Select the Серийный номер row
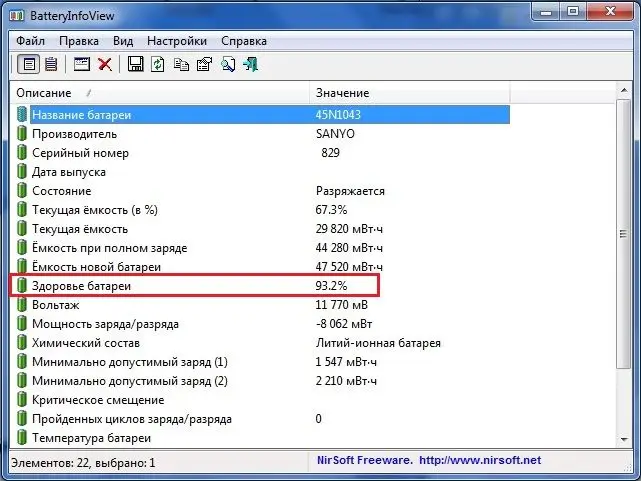The height and width of the screenshot is (481, 641). coord(262,153)
